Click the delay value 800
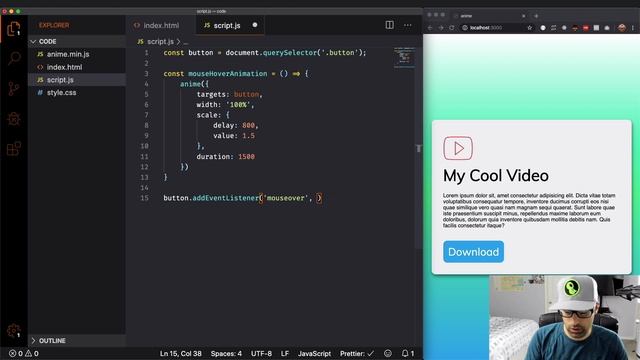Screen dimensions: 640x360 coord(248,126)
